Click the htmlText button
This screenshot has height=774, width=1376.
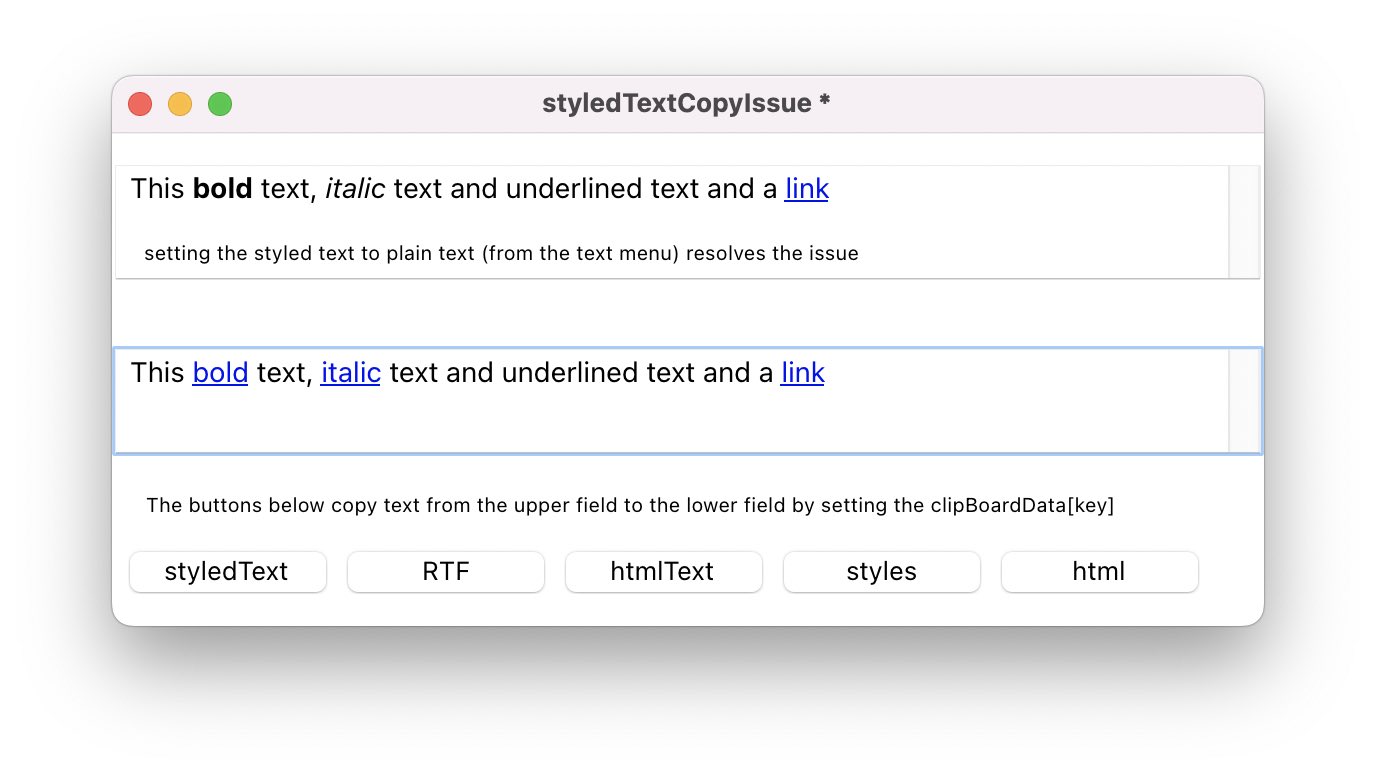[x=663, y=572]
